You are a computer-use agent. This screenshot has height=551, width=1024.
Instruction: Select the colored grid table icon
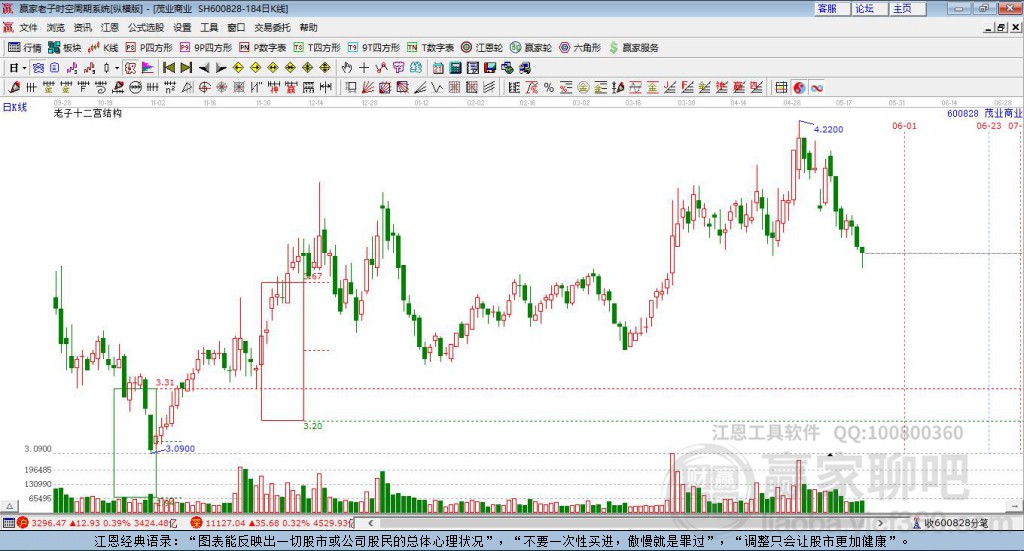781,87
